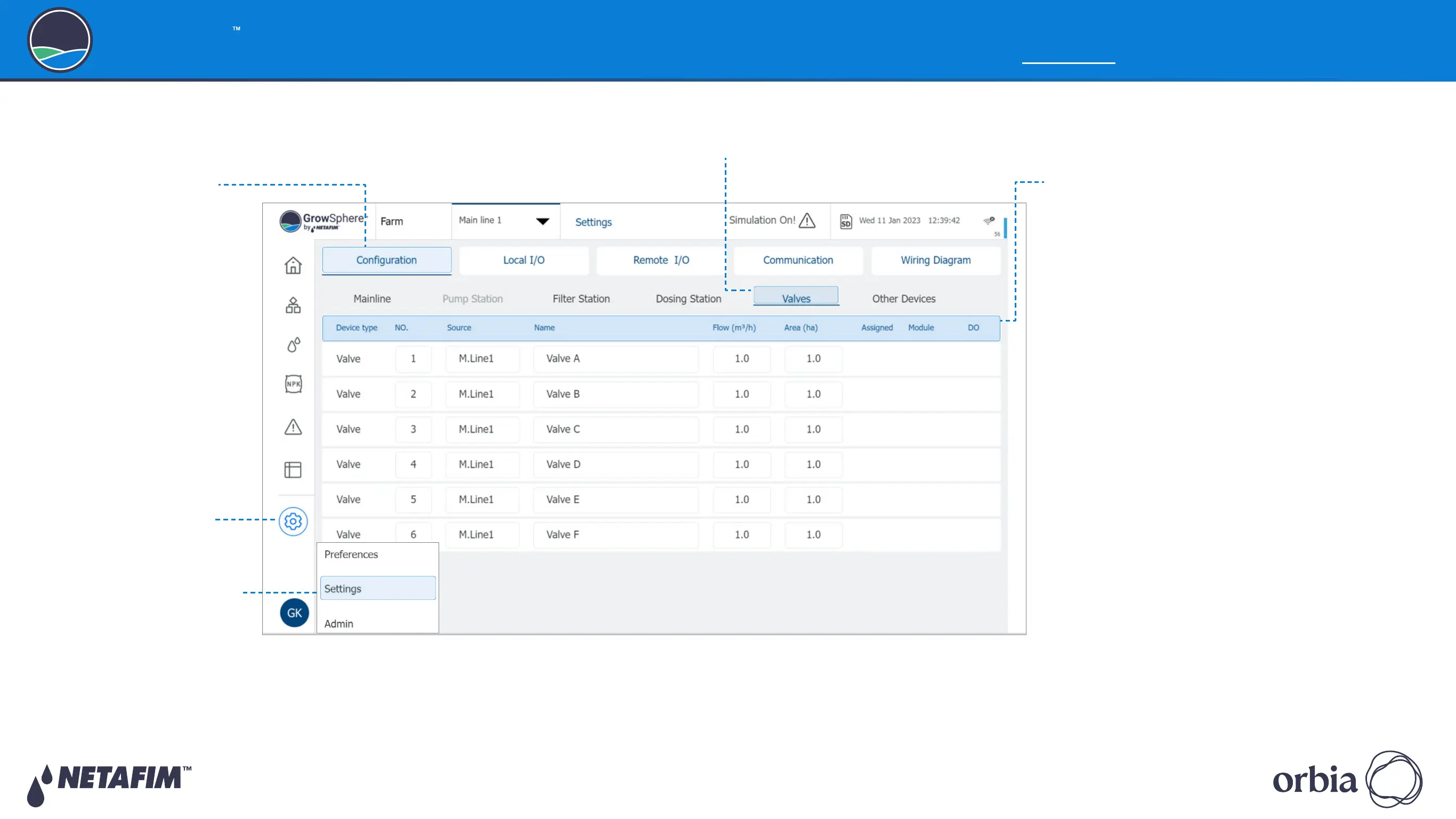The width and height of the screenshot is (1456, 819).
Task: Click the Area (ha) column header
Action: 800,328
